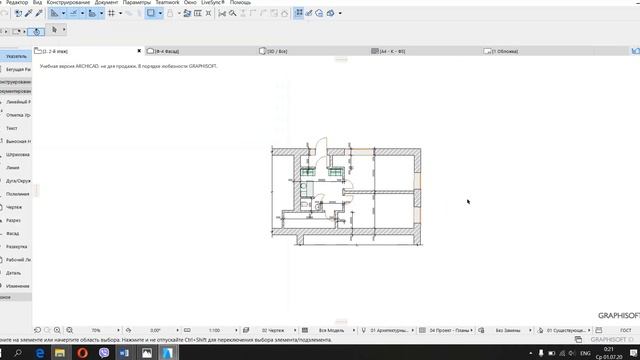Open the Документ menu

(x=106, y=2)
